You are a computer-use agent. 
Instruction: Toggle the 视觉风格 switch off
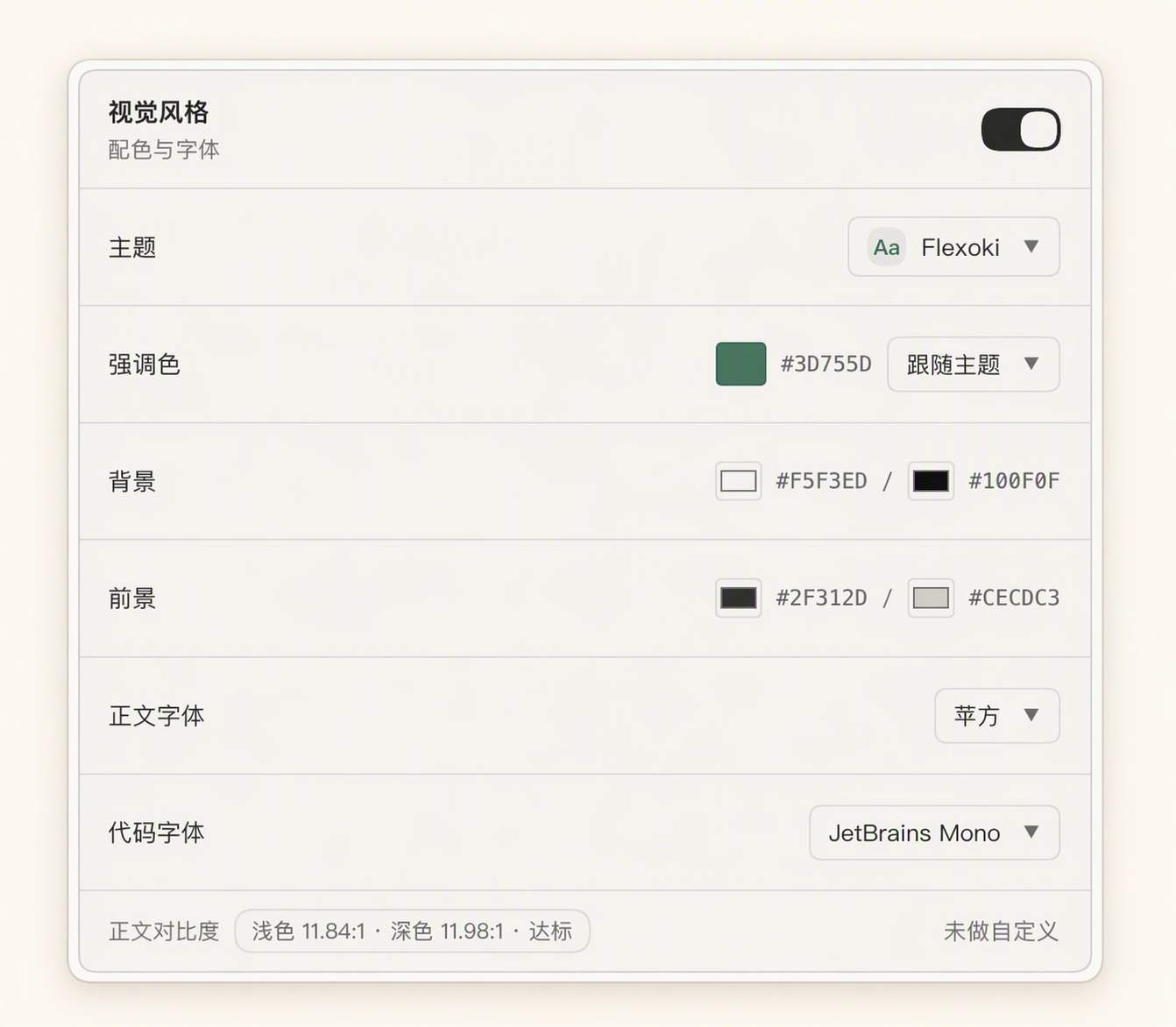click(1020, 130)
